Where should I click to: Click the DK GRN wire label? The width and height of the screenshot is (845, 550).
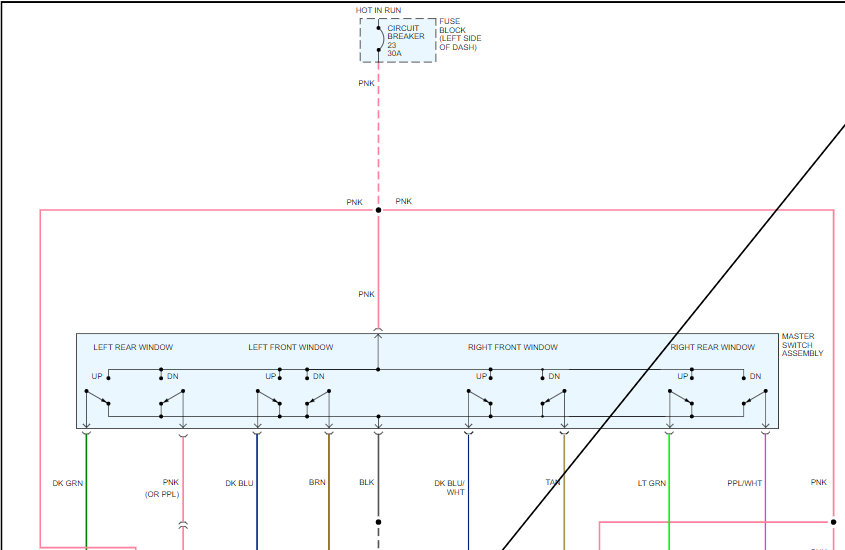68,483
